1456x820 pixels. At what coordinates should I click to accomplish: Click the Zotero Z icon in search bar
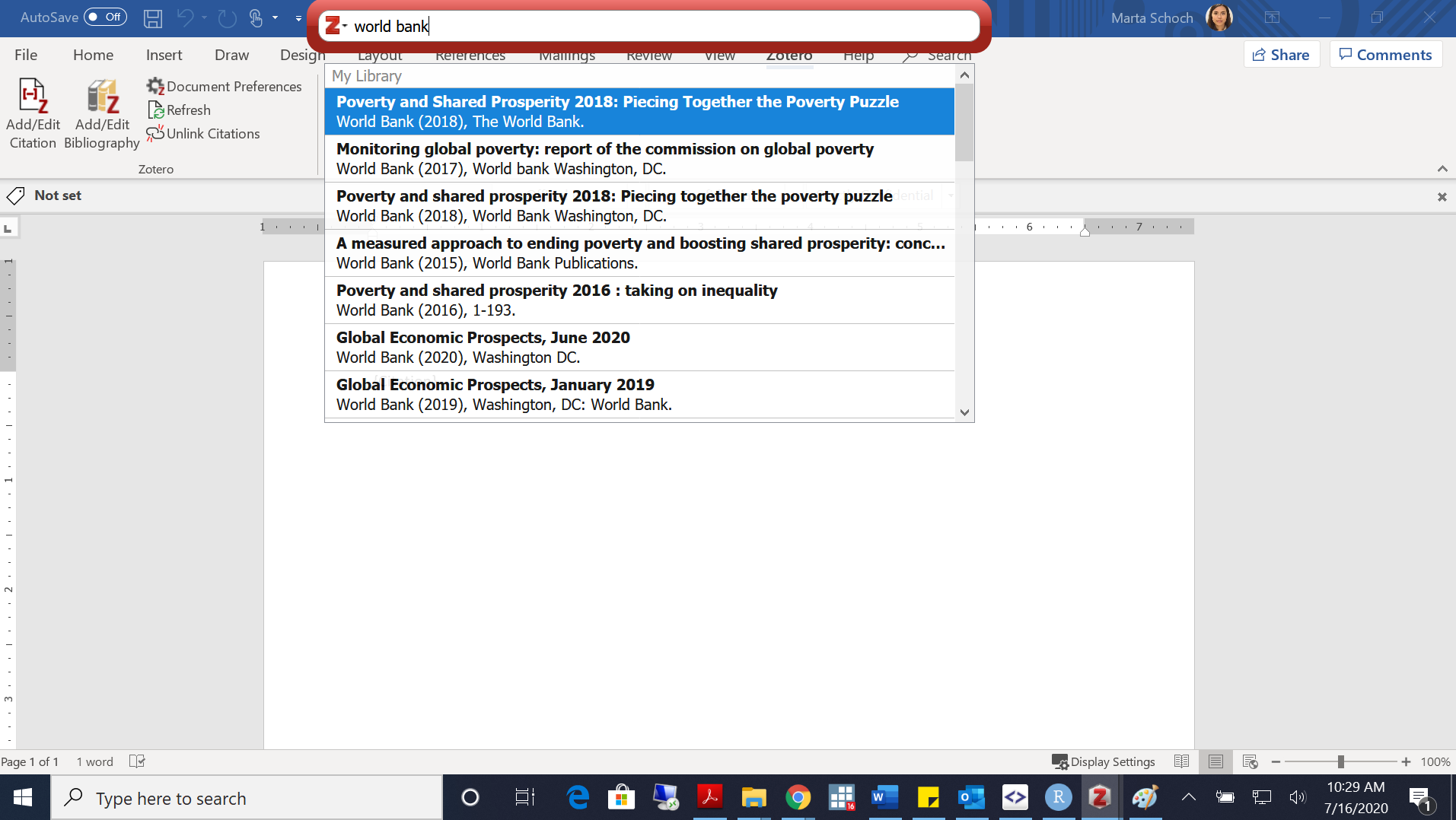pos(332,26)
